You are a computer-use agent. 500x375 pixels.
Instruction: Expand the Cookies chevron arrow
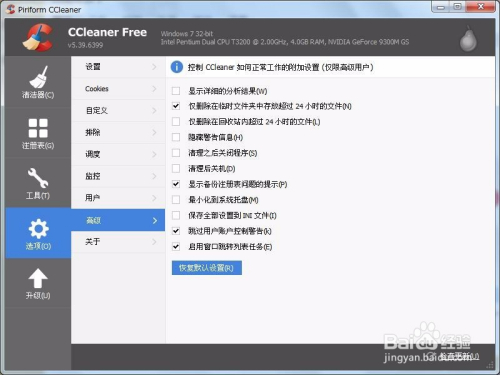click(154, 89)
